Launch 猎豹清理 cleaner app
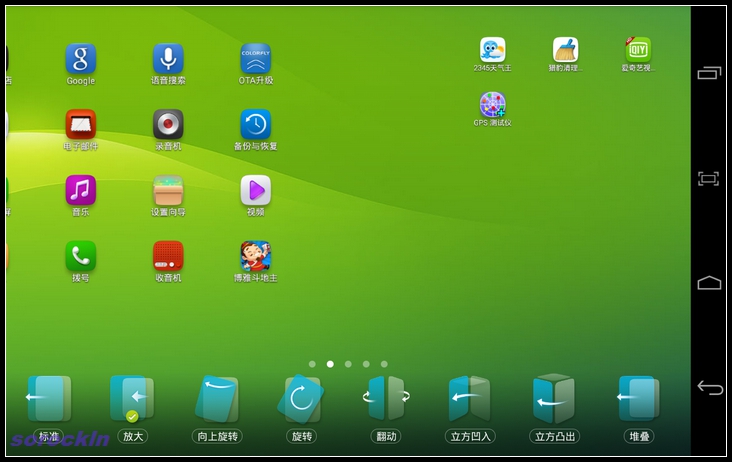 565,49
